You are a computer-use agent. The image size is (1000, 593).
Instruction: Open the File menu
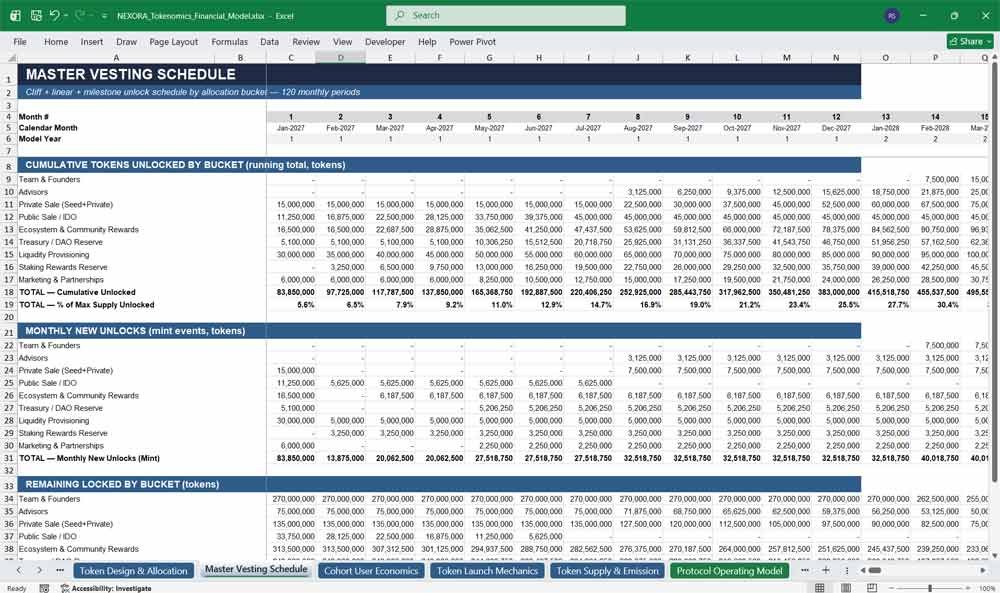[x=20, y=41]
